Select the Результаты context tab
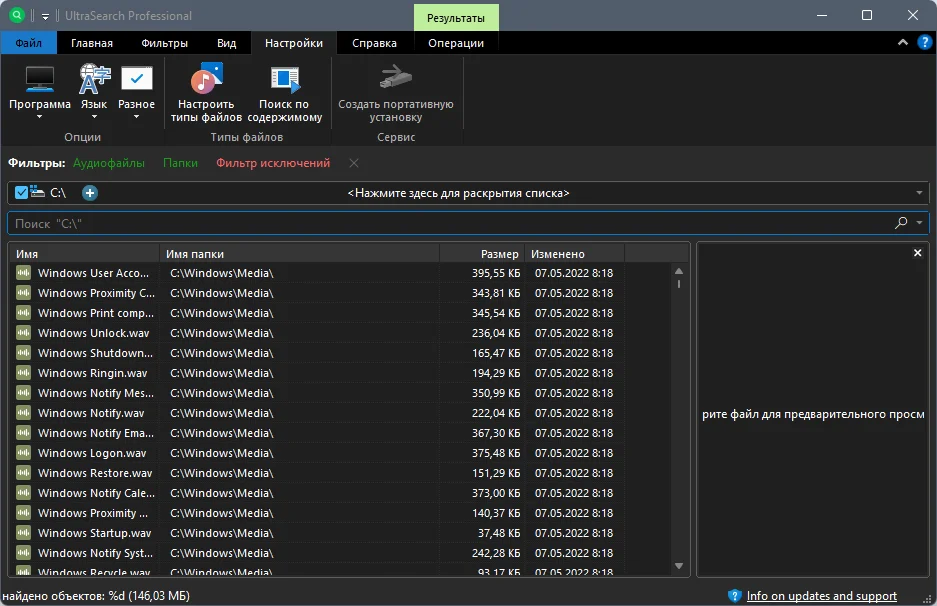937x606 pixels. point(456,18)
